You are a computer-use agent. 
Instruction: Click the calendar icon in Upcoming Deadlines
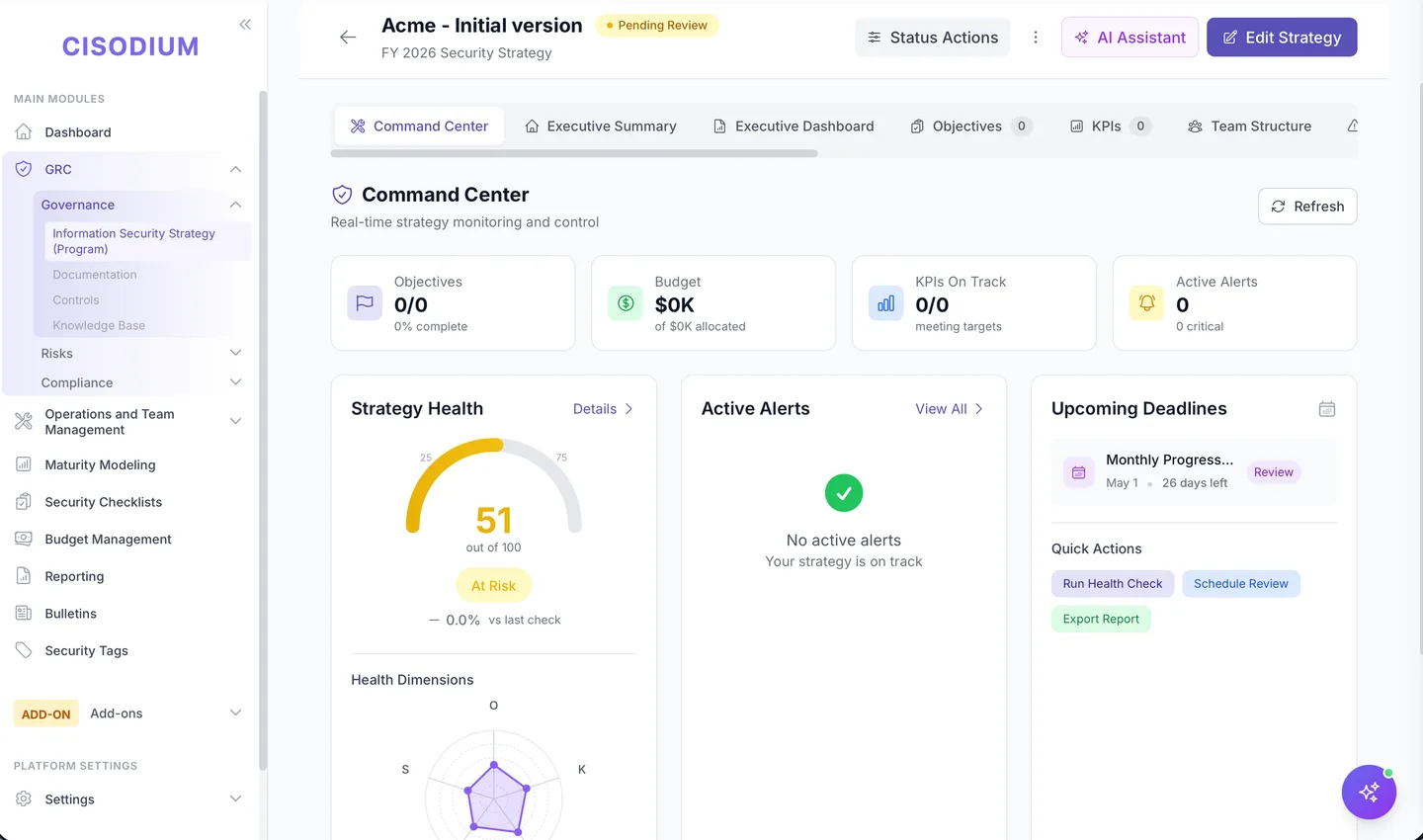click(x=1327, y=409)
